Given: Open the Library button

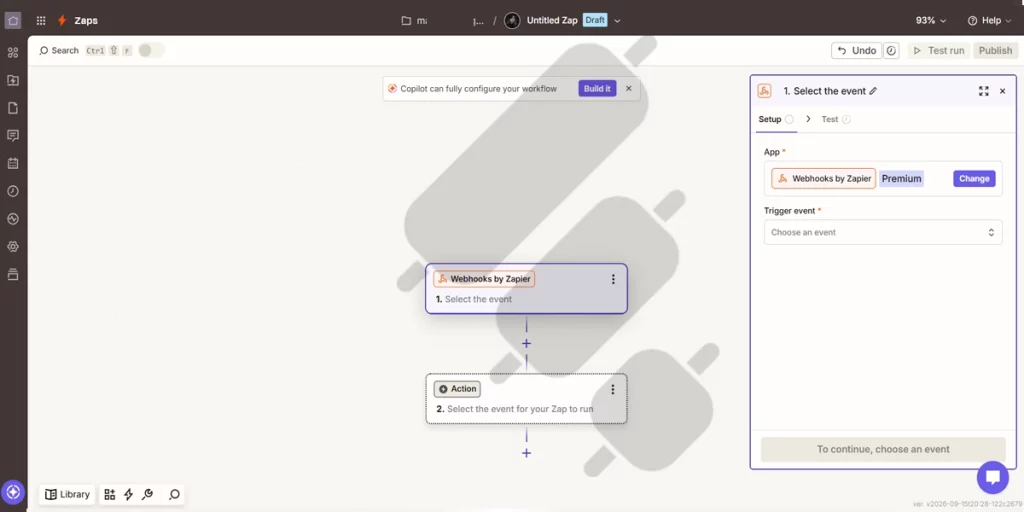Looking at the screenshot, I should [x=67, y=494].
